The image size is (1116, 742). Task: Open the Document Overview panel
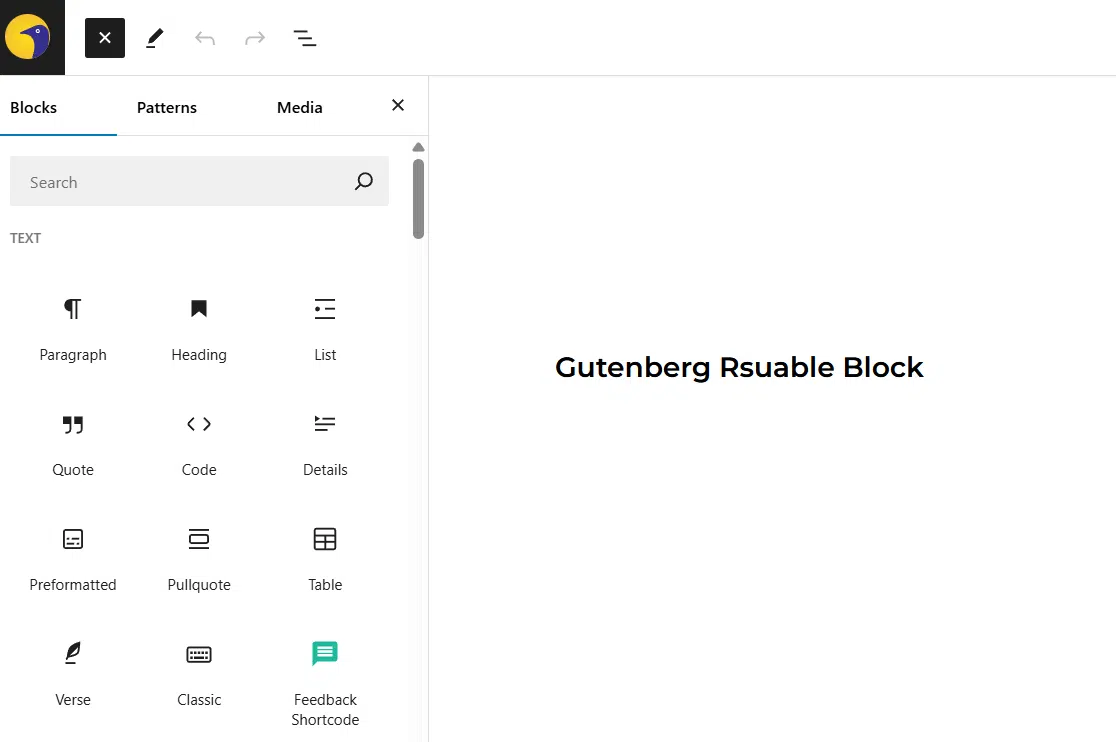[x=305, y=38]
